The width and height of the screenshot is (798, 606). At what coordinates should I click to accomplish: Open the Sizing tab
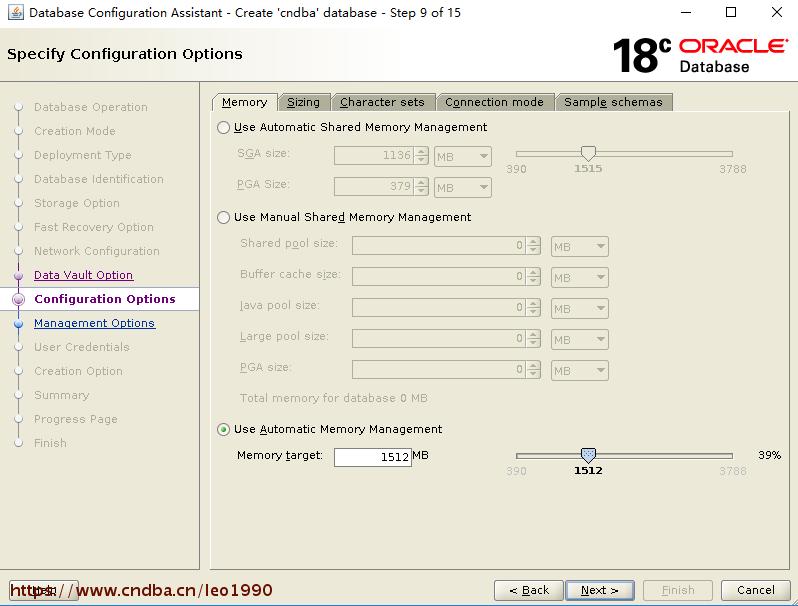[303, 102]
